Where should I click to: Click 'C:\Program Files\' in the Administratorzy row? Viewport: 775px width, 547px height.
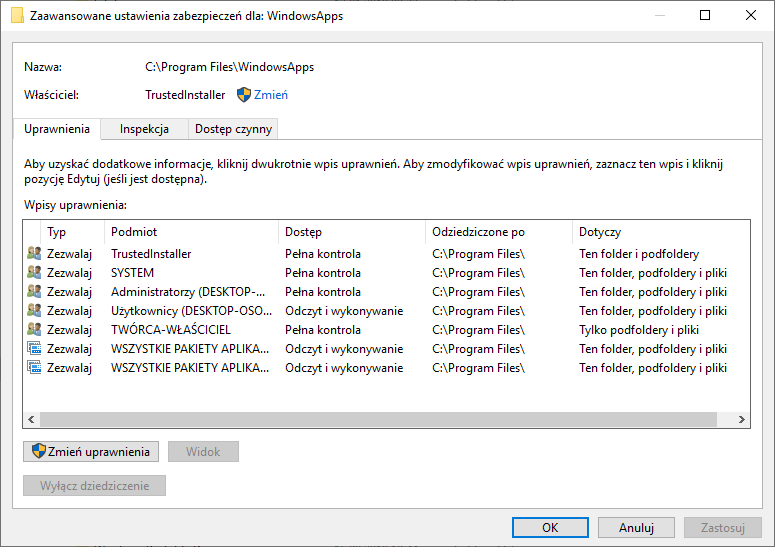tap(478, 292)
